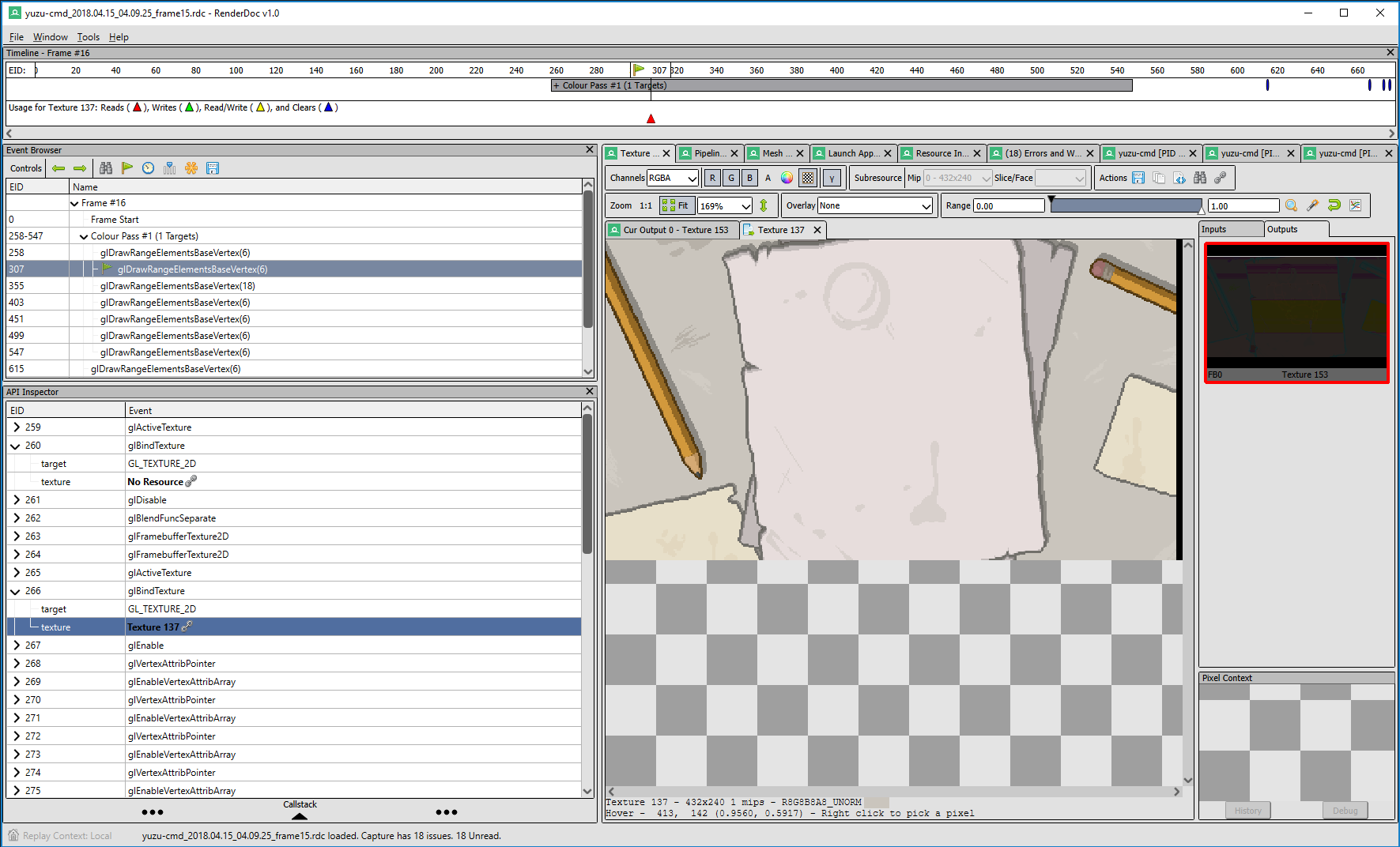Click the orange asterisk icon in Event Browser

(191, 168)
